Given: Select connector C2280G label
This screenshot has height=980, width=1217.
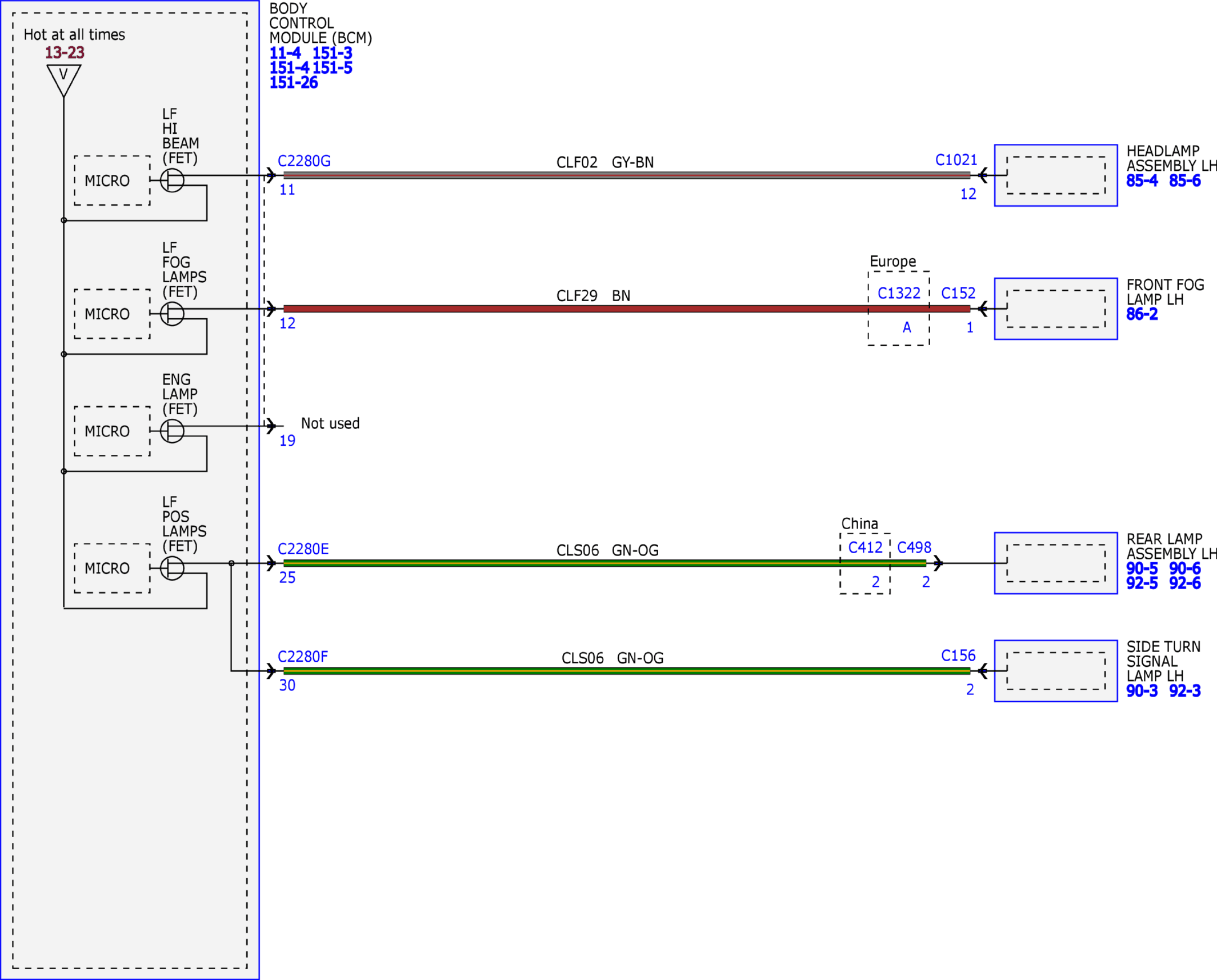Looking at the screenshot, I should click(304, 161).
